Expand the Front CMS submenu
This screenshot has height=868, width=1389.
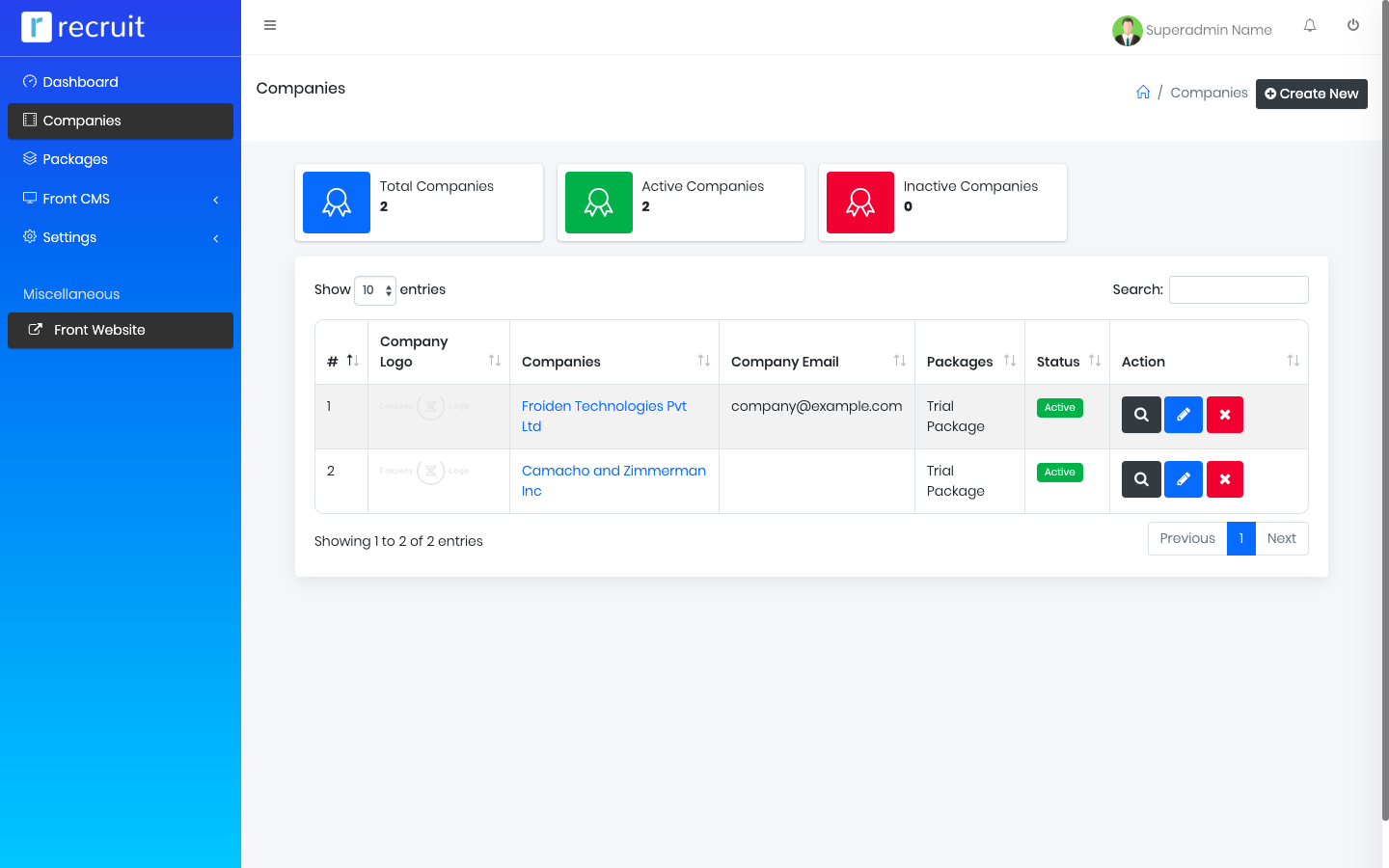(121, 199)
